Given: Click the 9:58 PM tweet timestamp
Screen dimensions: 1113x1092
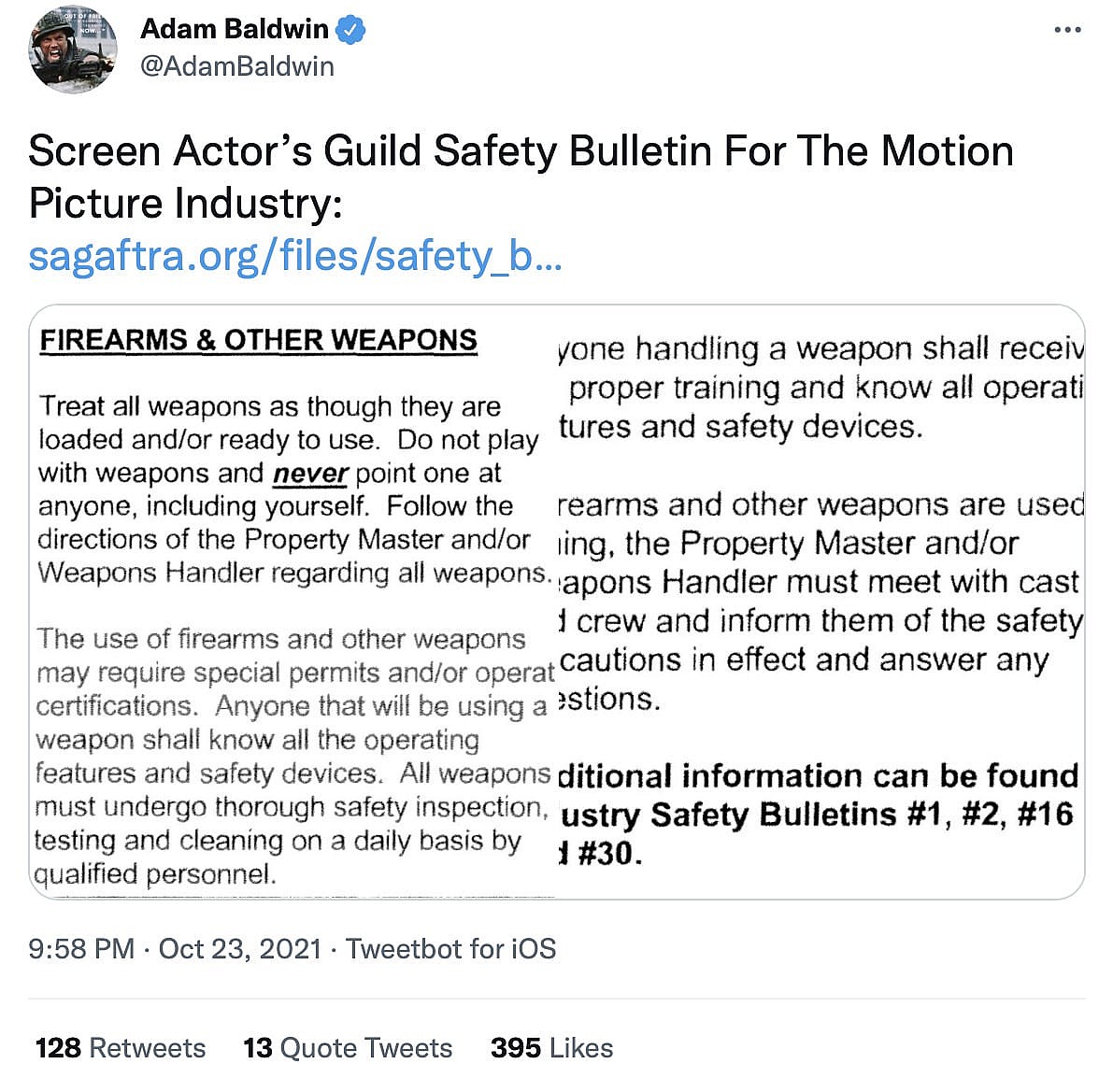Looking at the screenshot, I should click(x=81, y=949).
